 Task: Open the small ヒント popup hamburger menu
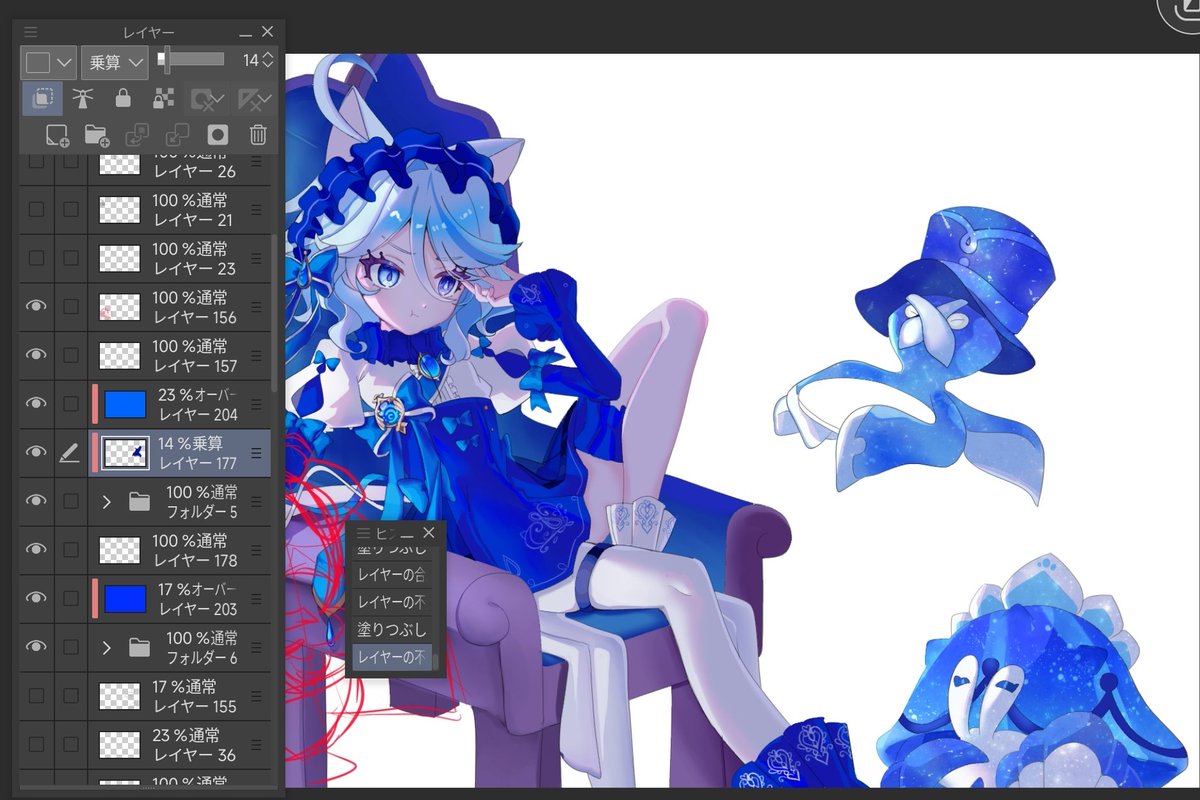click(x=363, y=533)
